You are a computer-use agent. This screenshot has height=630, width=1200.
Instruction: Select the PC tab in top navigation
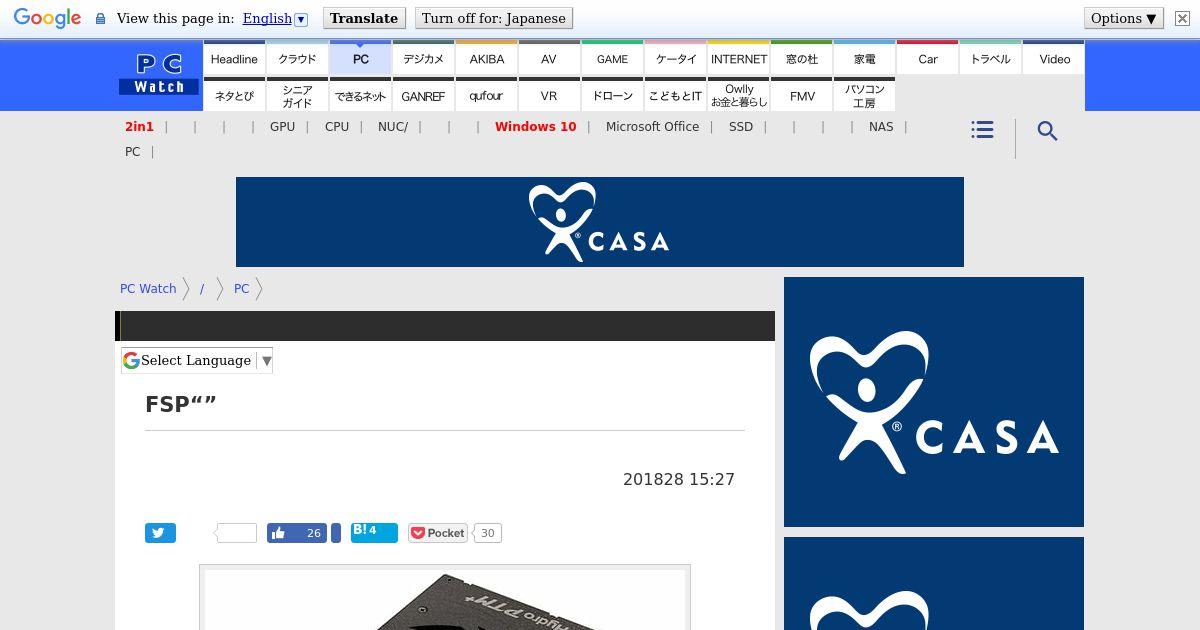pyautogui.click(x=360, y=58)
